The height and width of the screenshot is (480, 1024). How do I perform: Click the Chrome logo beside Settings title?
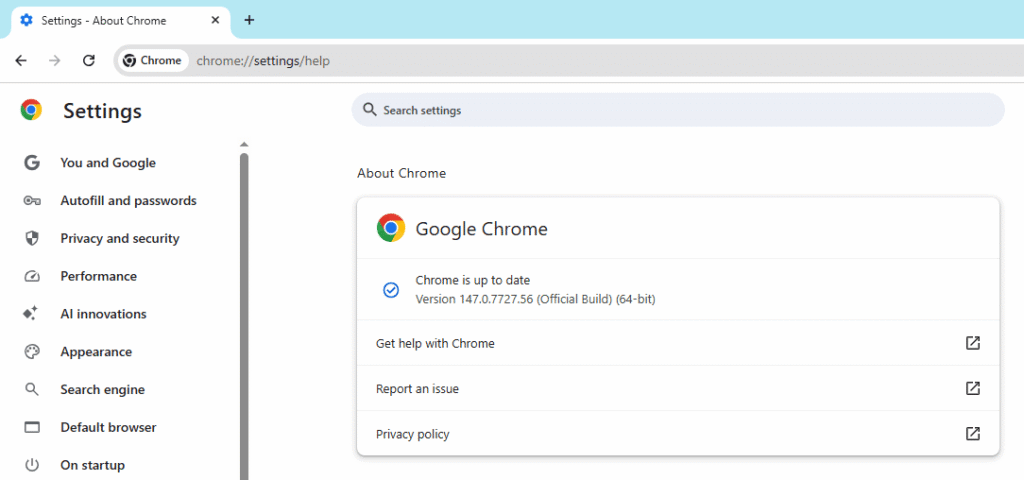31,110
